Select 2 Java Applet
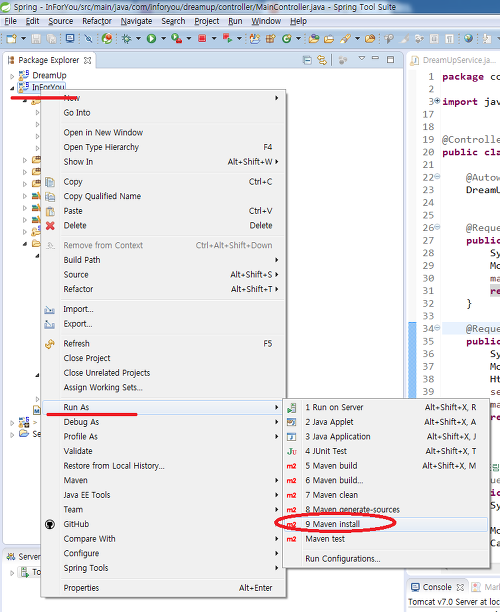Screen dimensions: 500x612 click(386, 422)
